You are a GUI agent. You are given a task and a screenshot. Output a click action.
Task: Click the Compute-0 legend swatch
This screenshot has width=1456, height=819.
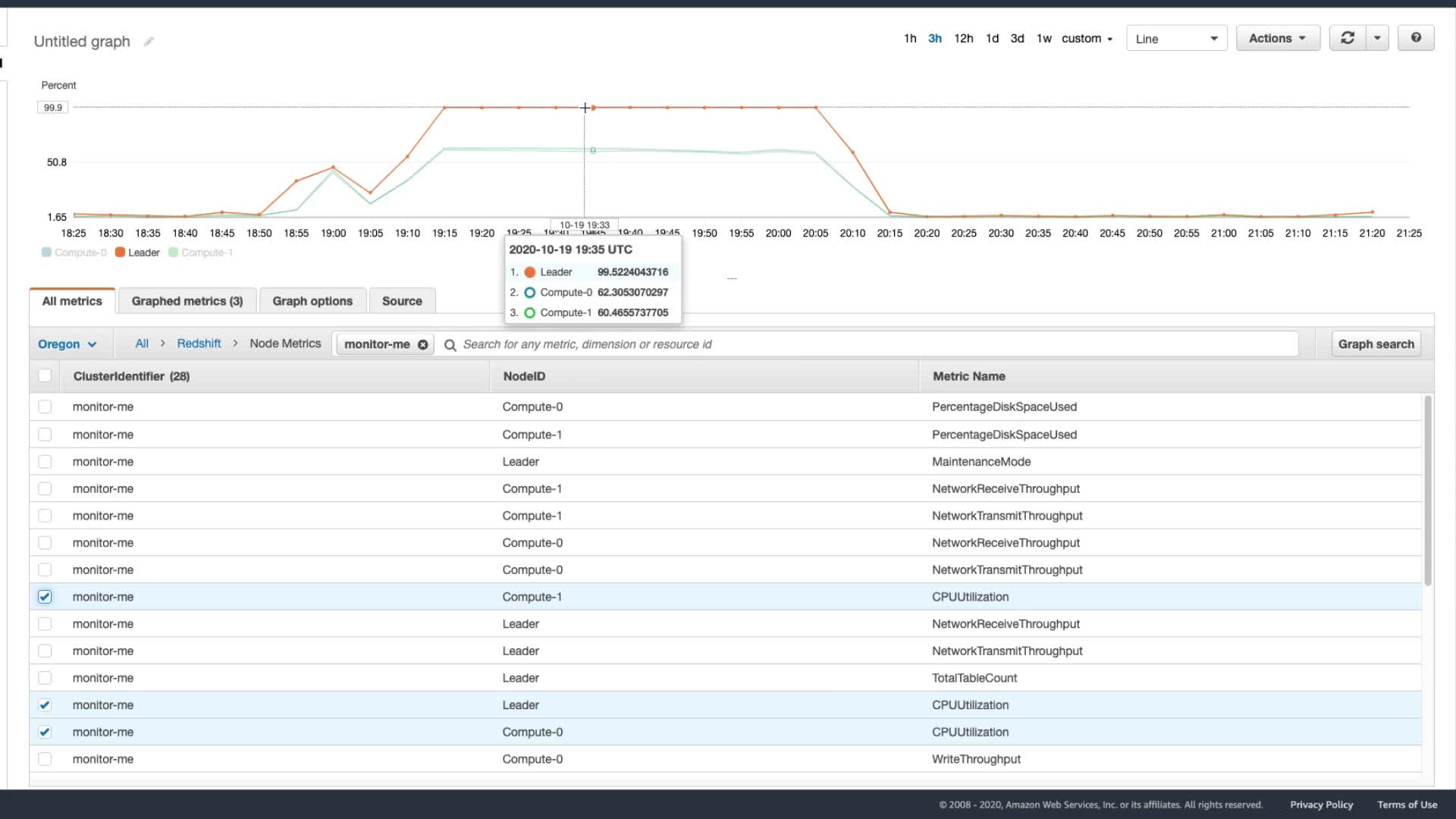tap(46, 253)
